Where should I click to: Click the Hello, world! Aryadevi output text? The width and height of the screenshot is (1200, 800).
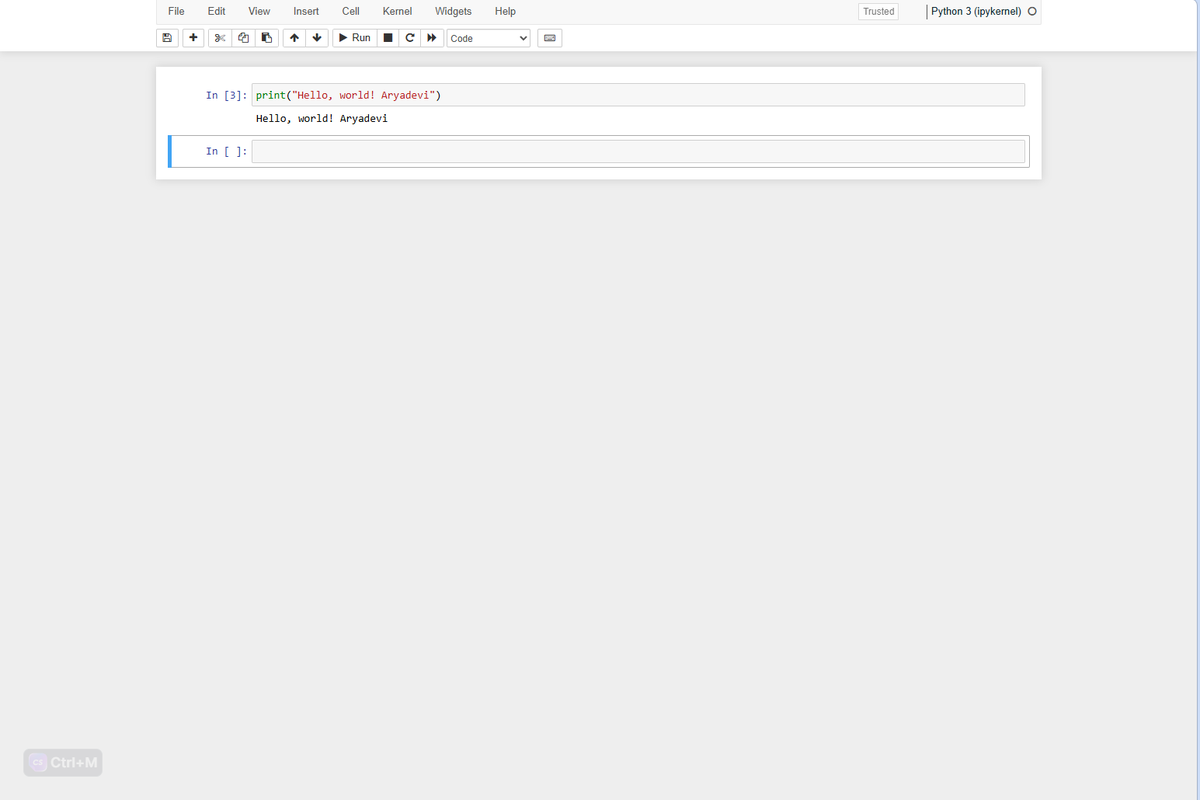pos(321,118)
